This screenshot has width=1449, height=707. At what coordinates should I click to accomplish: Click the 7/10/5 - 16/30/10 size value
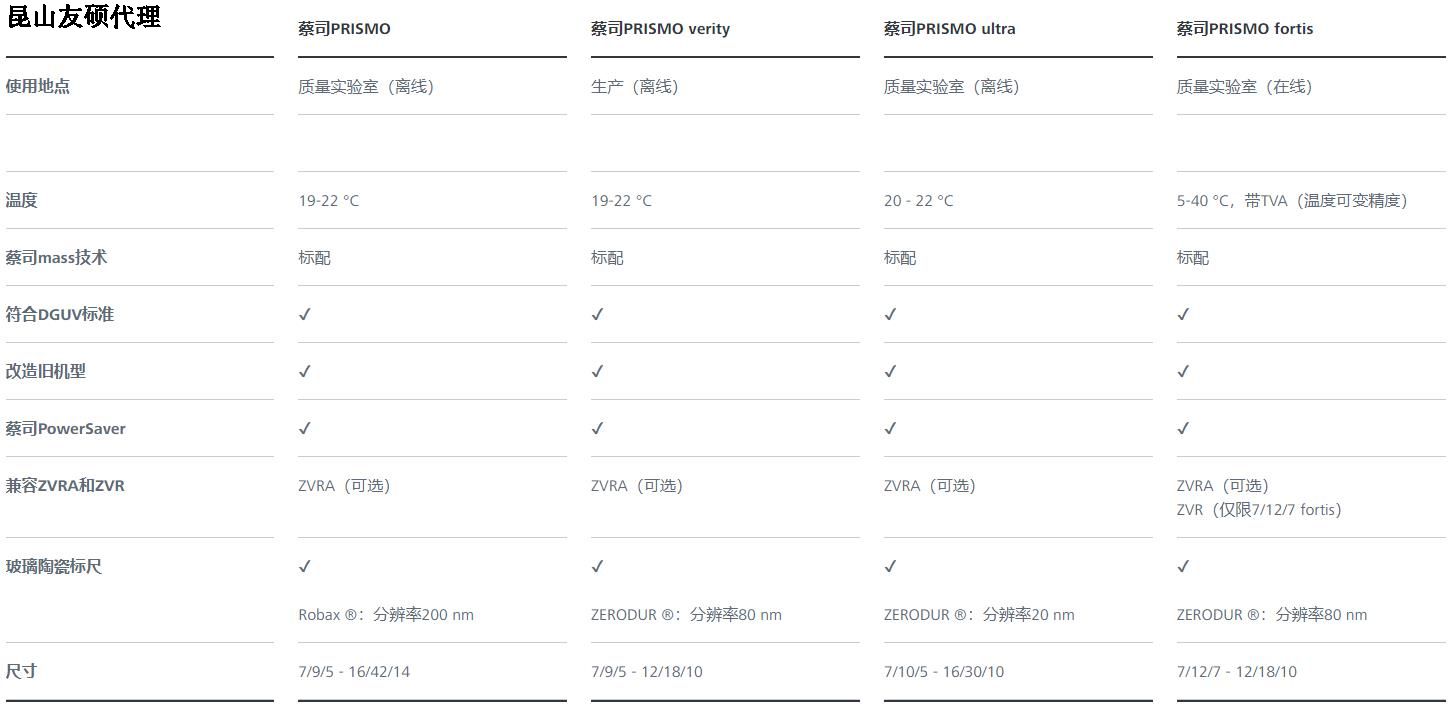click(x=944, y=672)
